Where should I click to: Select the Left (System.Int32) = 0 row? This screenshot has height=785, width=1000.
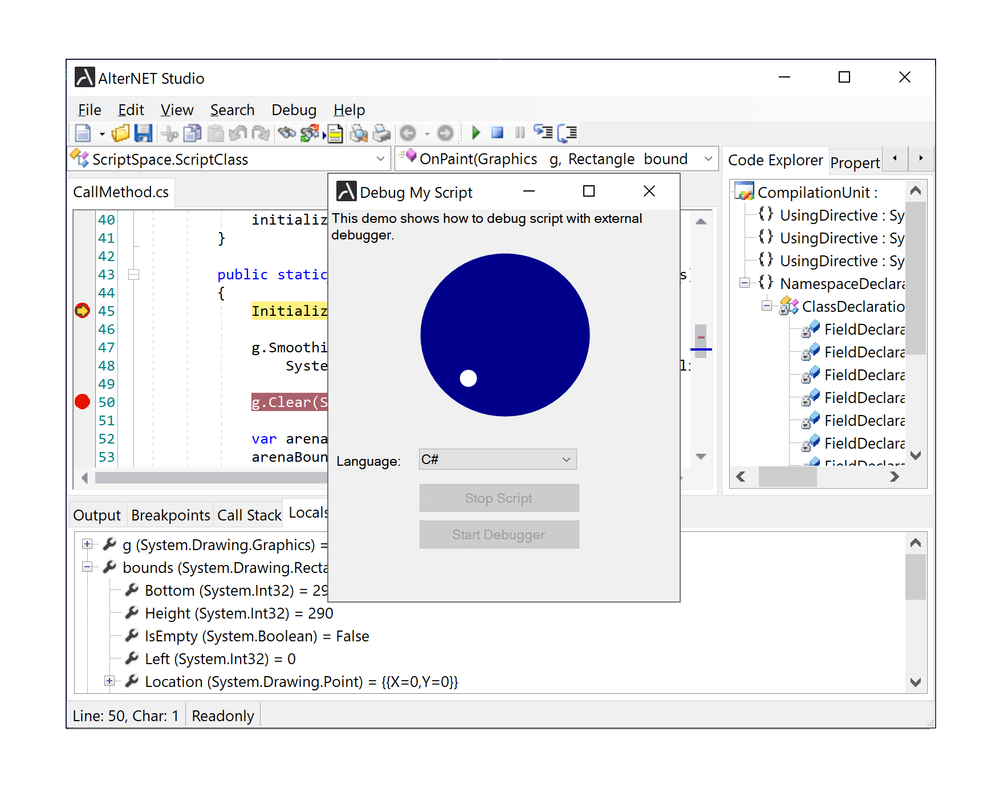pyautogui.click(x=220, y=659)
